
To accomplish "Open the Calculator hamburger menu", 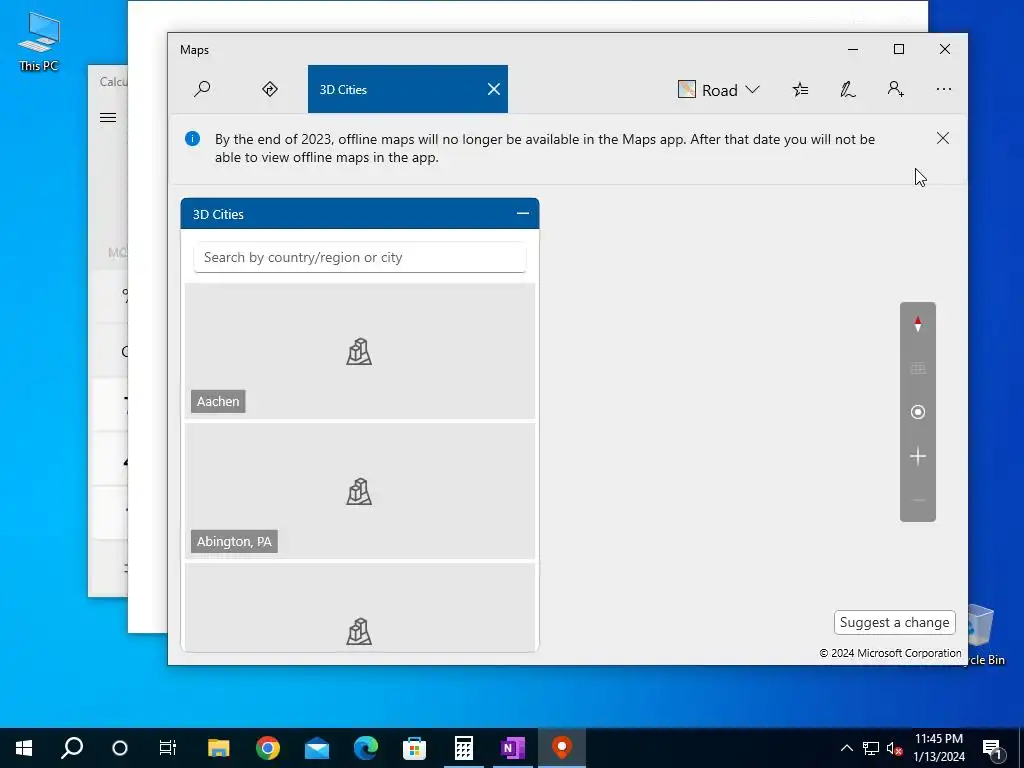I will point(108,118).
